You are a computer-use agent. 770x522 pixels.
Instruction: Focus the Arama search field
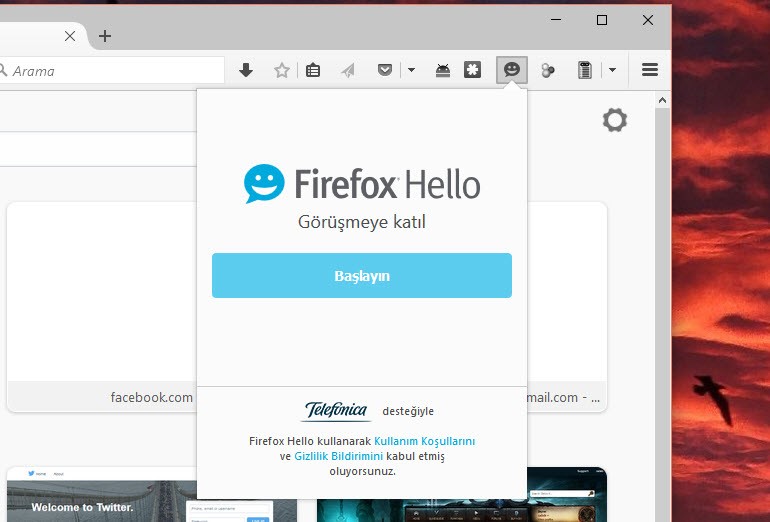112,71
